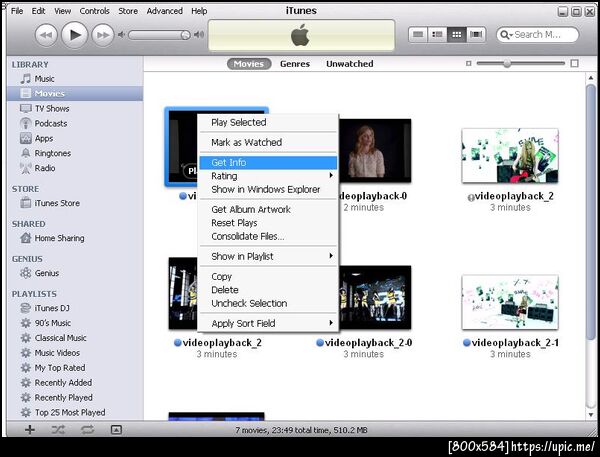The image size is (600, 457).
Task: Open the Controls menu
Action: pos(95,11)
